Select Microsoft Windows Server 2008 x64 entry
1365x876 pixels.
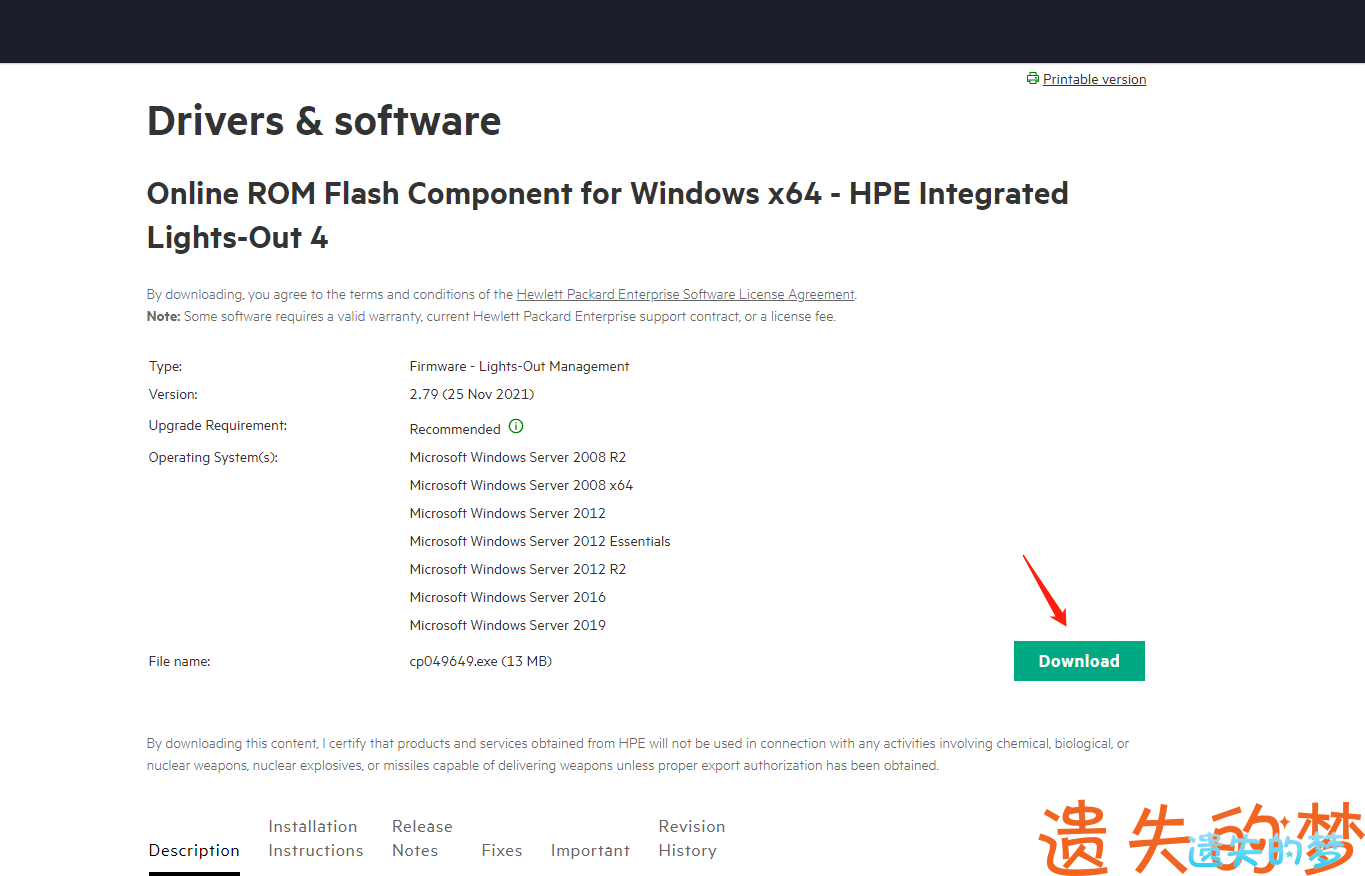[x=521, y=485]
